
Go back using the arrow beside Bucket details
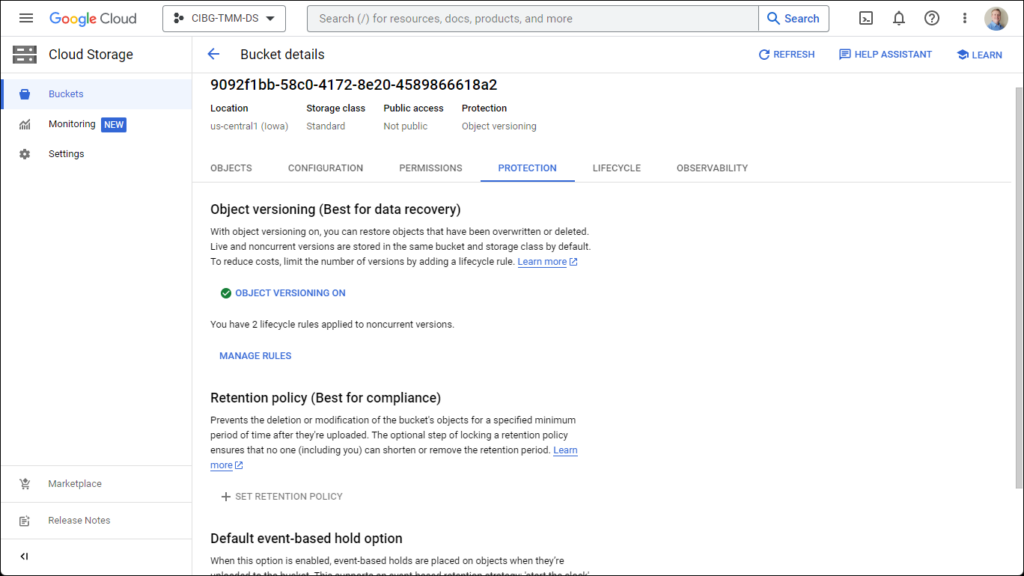pyautogui.click(x=213, y=54)
